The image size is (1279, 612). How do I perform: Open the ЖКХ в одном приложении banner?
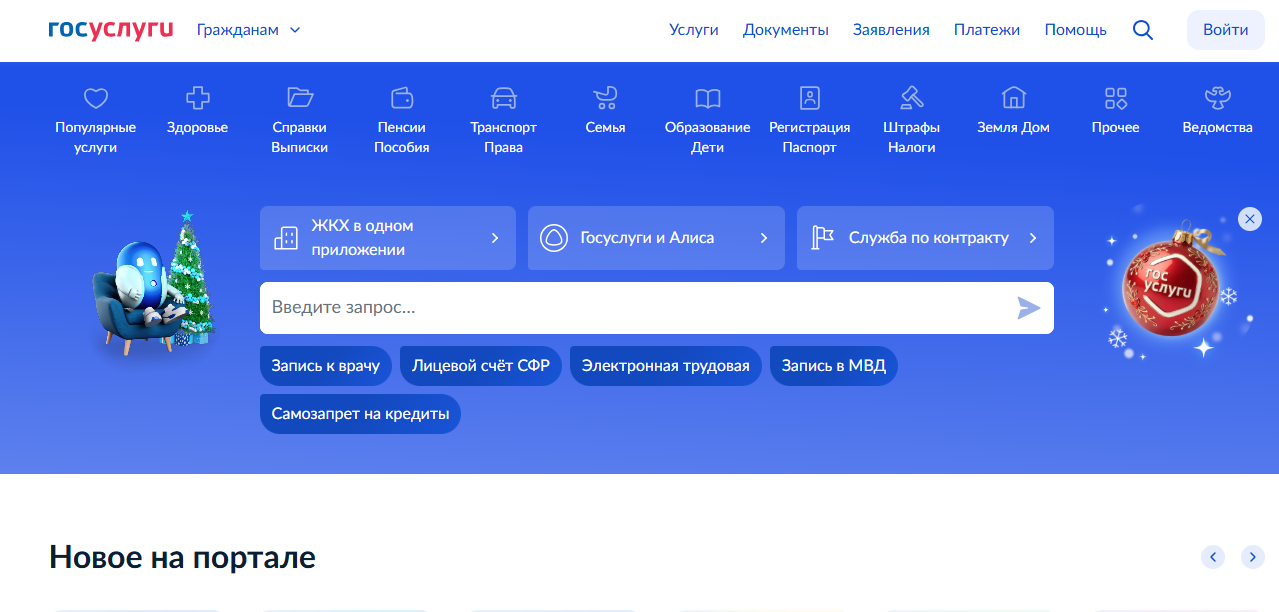click(x=387, y=238)
